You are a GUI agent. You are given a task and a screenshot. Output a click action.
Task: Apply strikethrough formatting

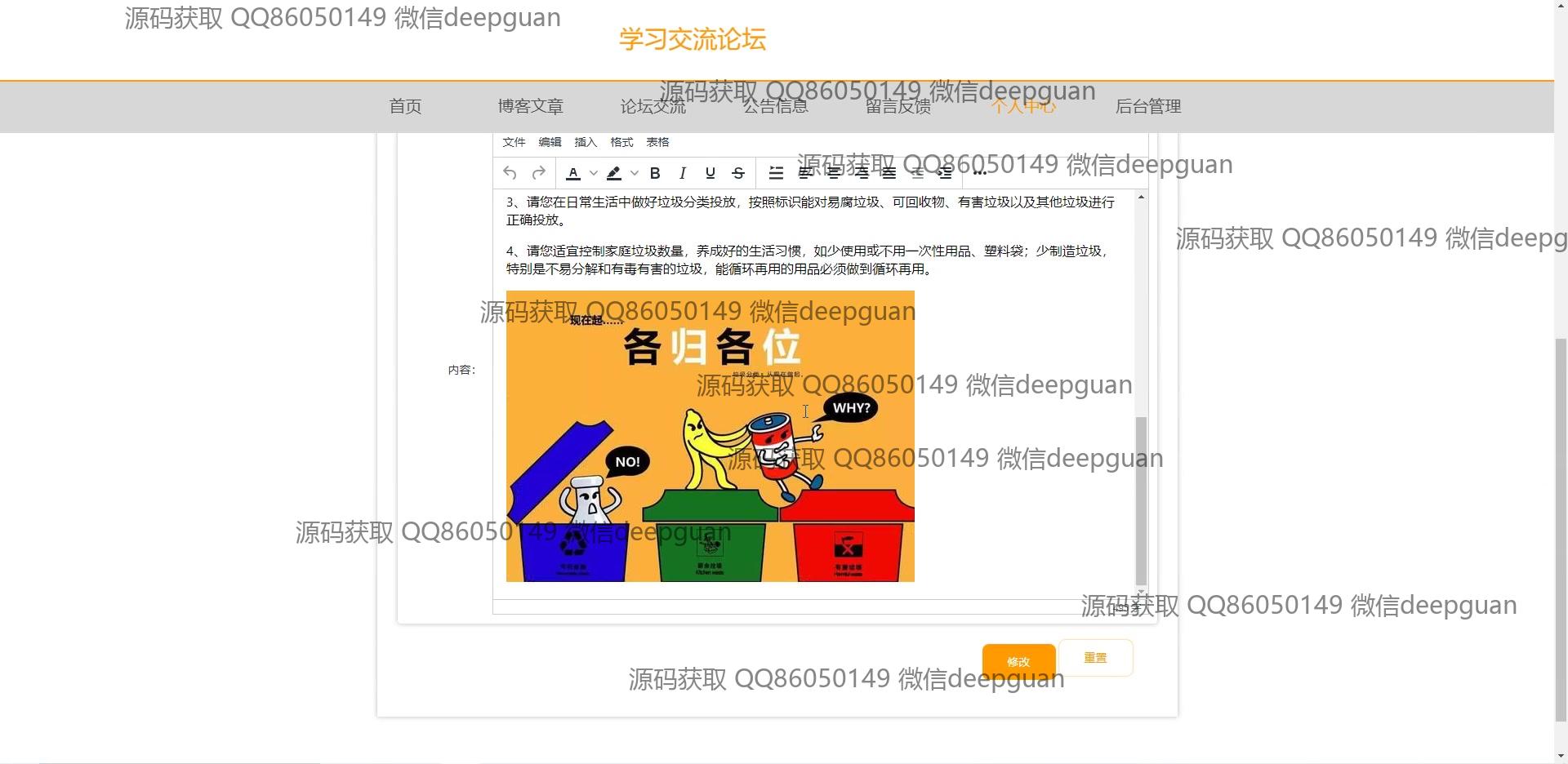(x=738, y=173)
